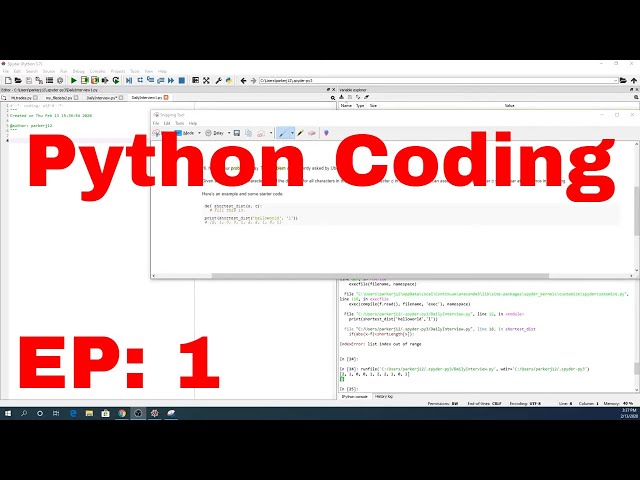Image resolution: width=640 pixels, height=480 pixels.
Task: Switch to MLtrades.py editor tab
Action: pyautogui.click(x=21, y=98)
